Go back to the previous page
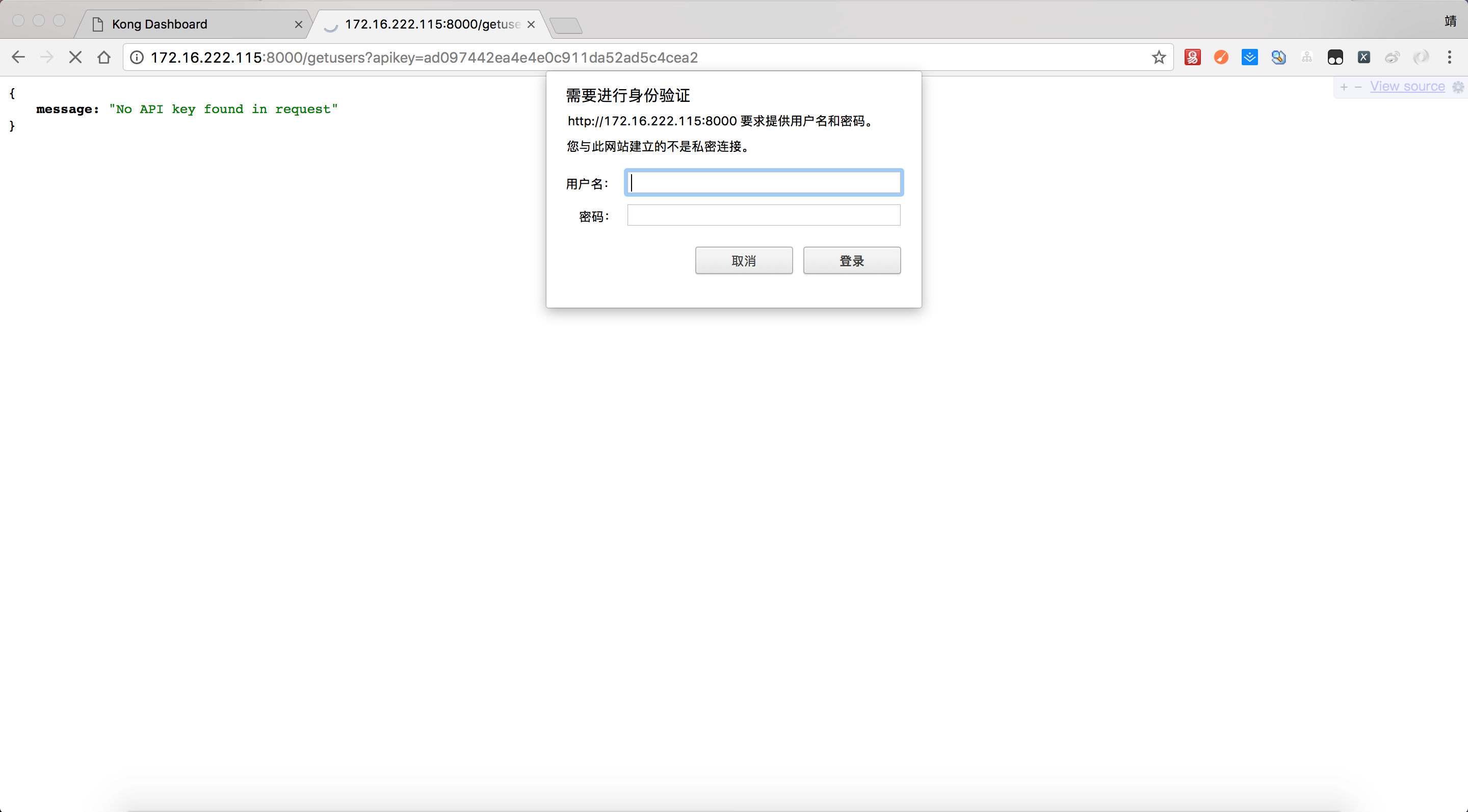This screenshot has height=812, width=1468. point(18,57)
